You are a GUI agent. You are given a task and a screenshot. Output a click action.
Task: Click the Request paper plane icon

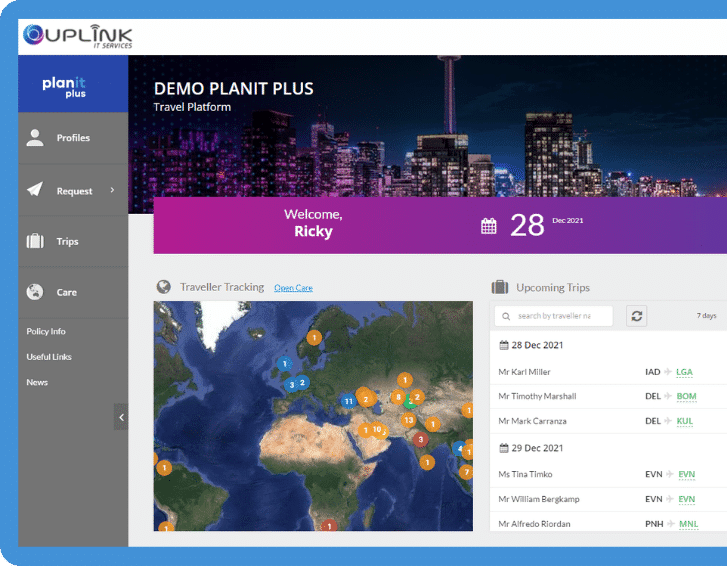click(35, 190)
